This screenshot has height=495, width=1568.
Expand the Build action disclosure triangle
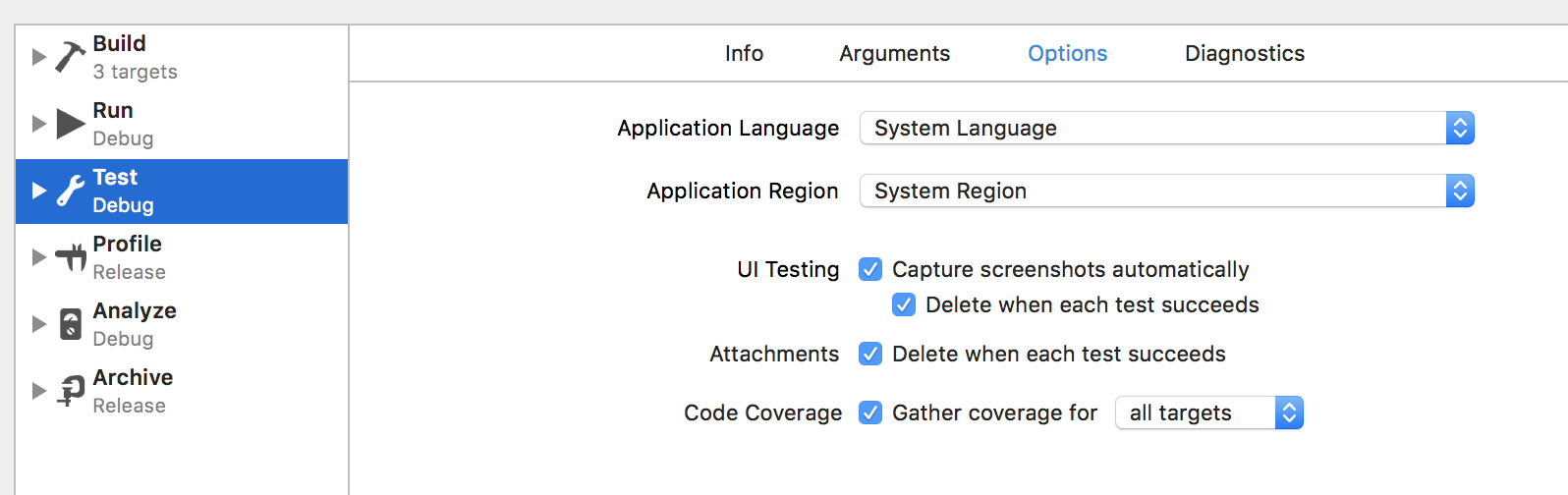pos(39,57)
